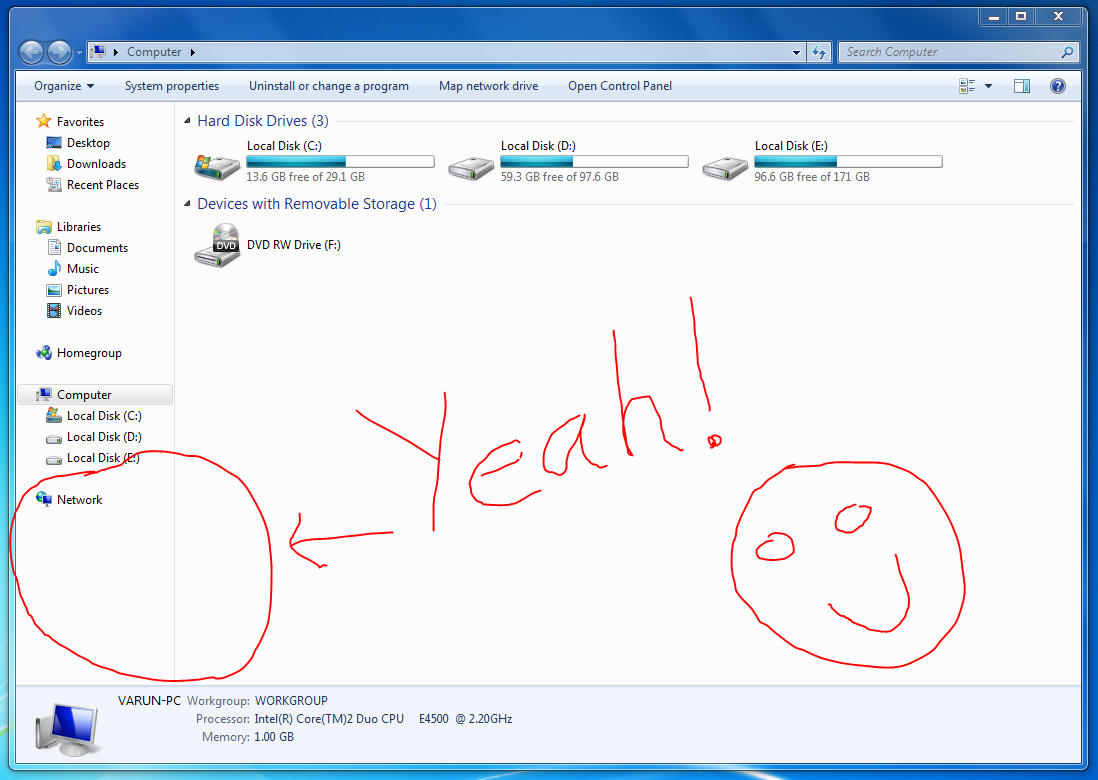Select Local Disk (E:) drive icon
Screen dimensions: 1098x780
click(725, 167)
